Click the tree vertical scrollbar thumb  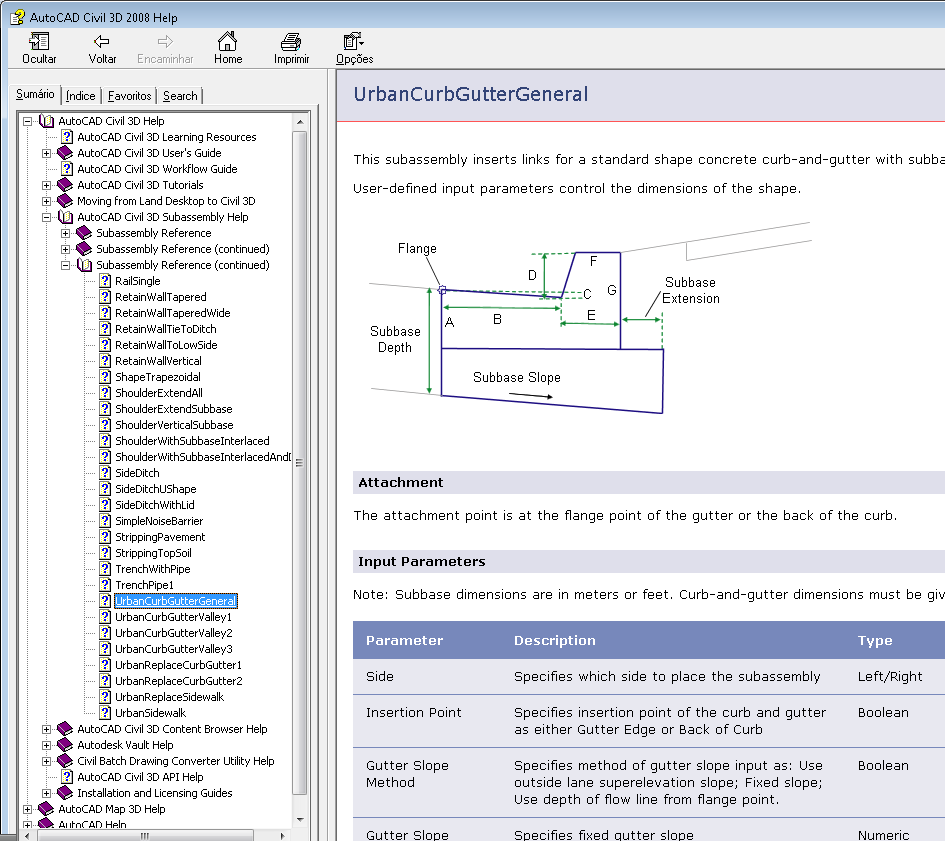click(x=300, y=463)
